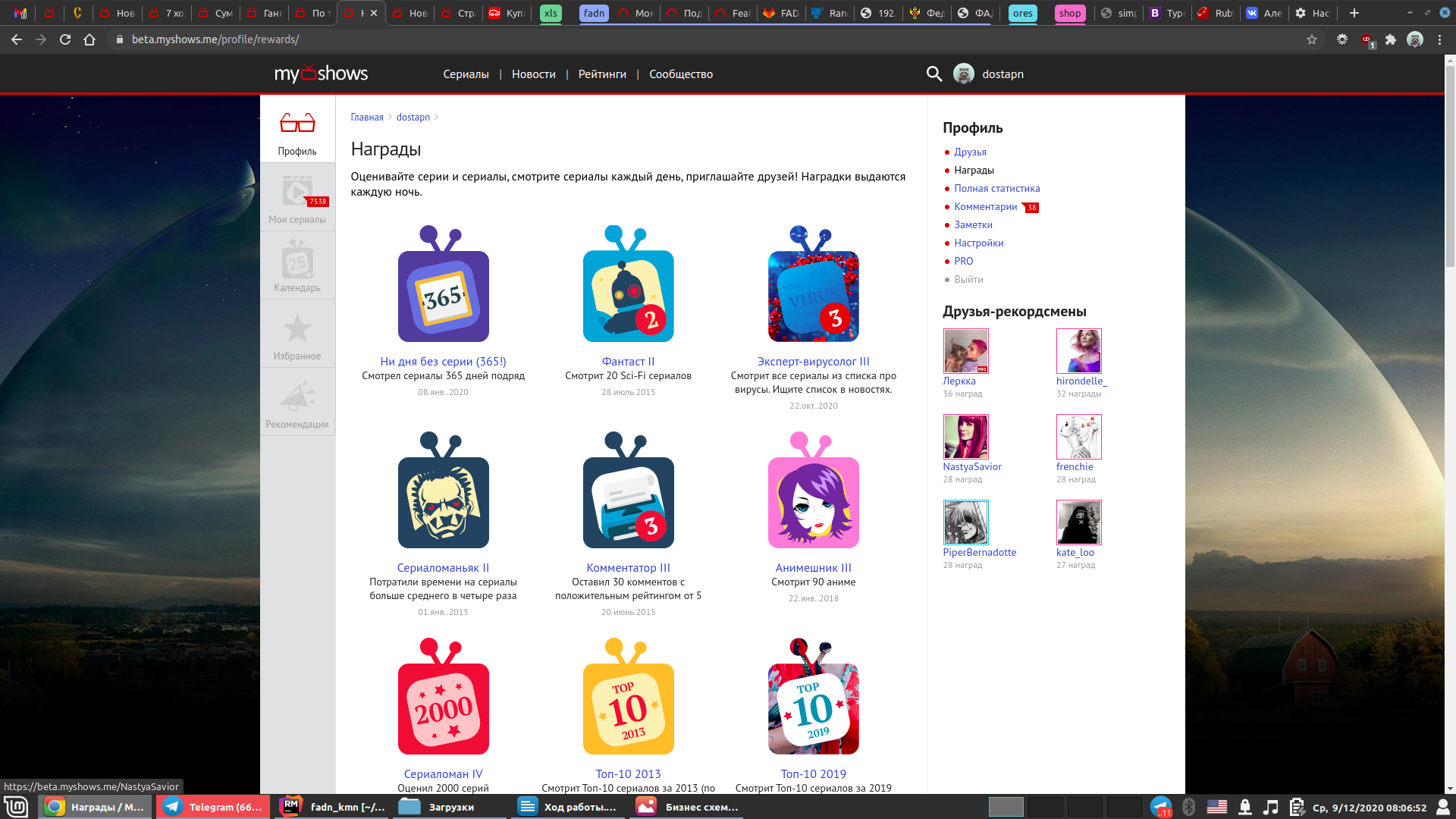Open fadn_kmn RubyMine window from taskbar
The image size is (1456, 819).
coord(331,807)
